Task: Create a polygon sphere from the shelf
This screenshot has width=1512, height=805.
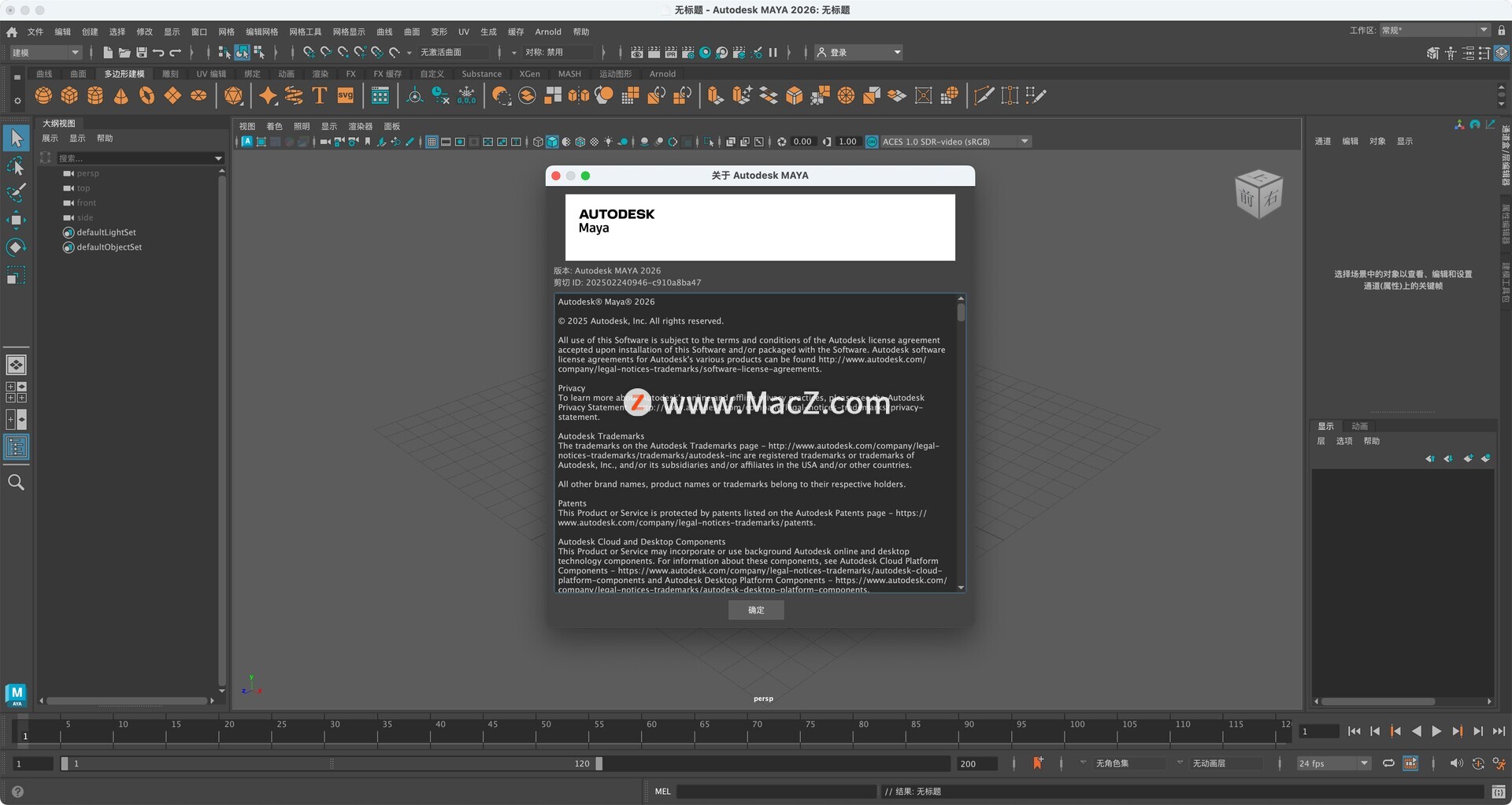Action: 43,95
